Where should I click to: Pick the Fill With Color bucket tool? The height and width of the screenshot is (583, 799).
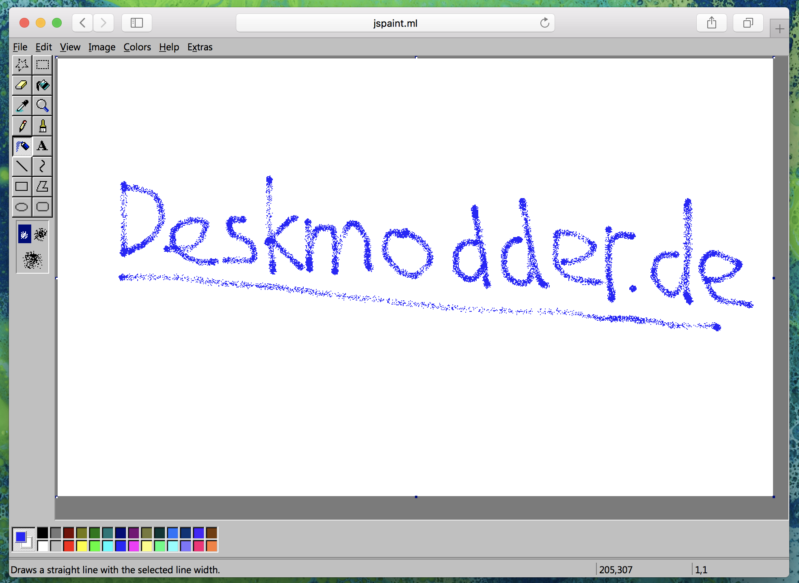pyautogui.click(x=42, y=85)
